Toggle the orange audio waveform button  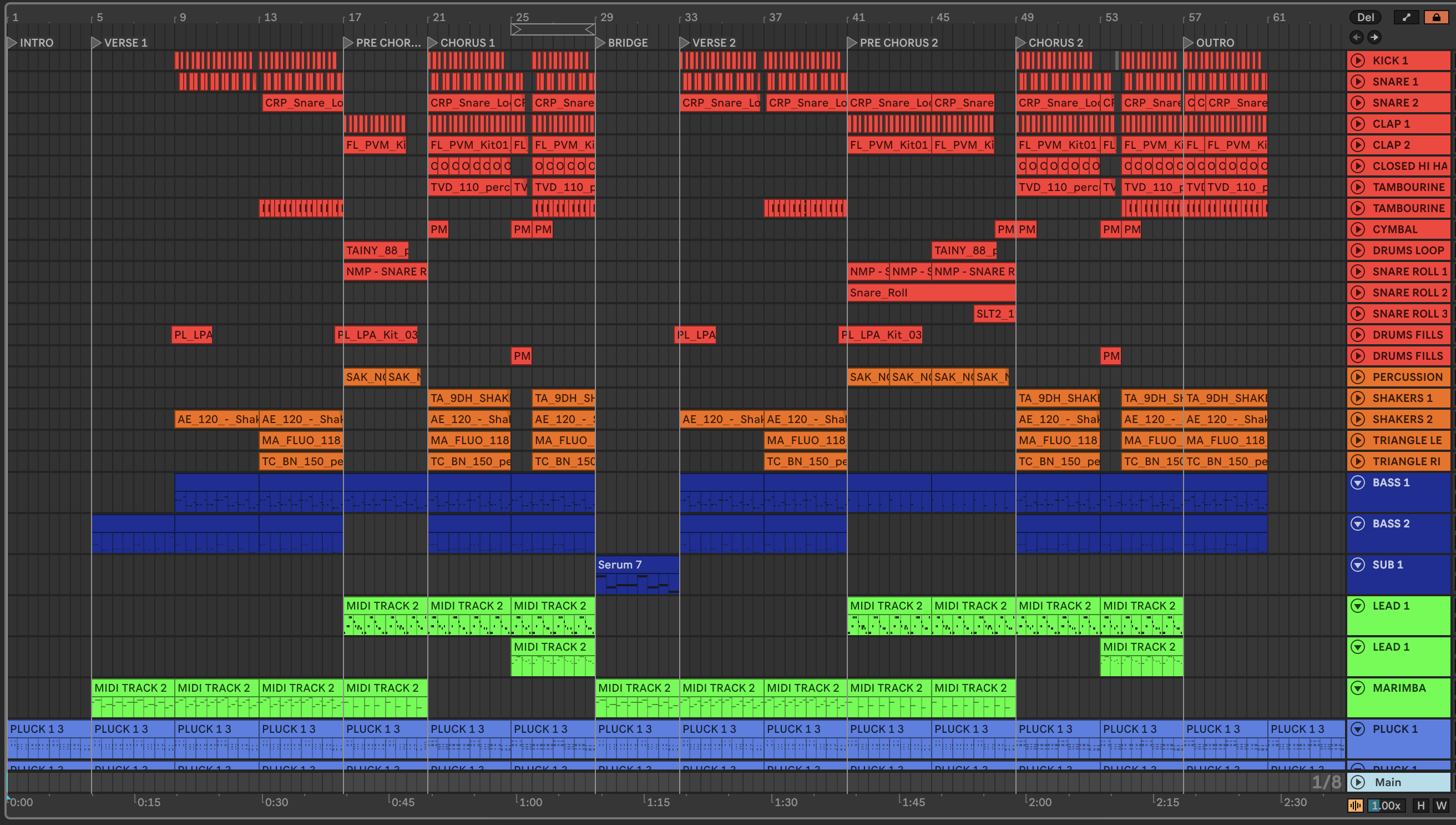point(1355,805)
